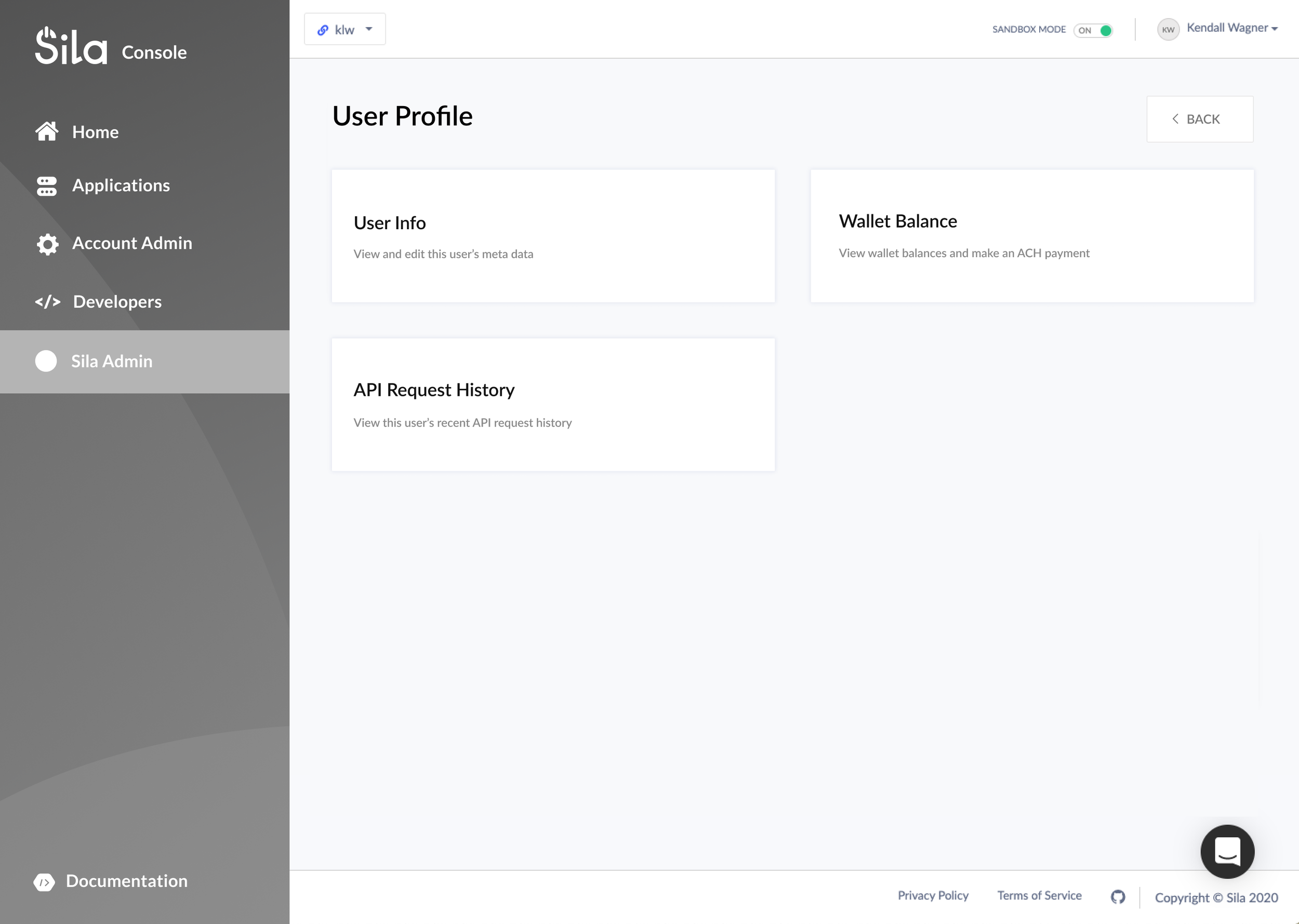Open the chat support bubble
The image size is (1299, 924).
(x=1227, y=851)
